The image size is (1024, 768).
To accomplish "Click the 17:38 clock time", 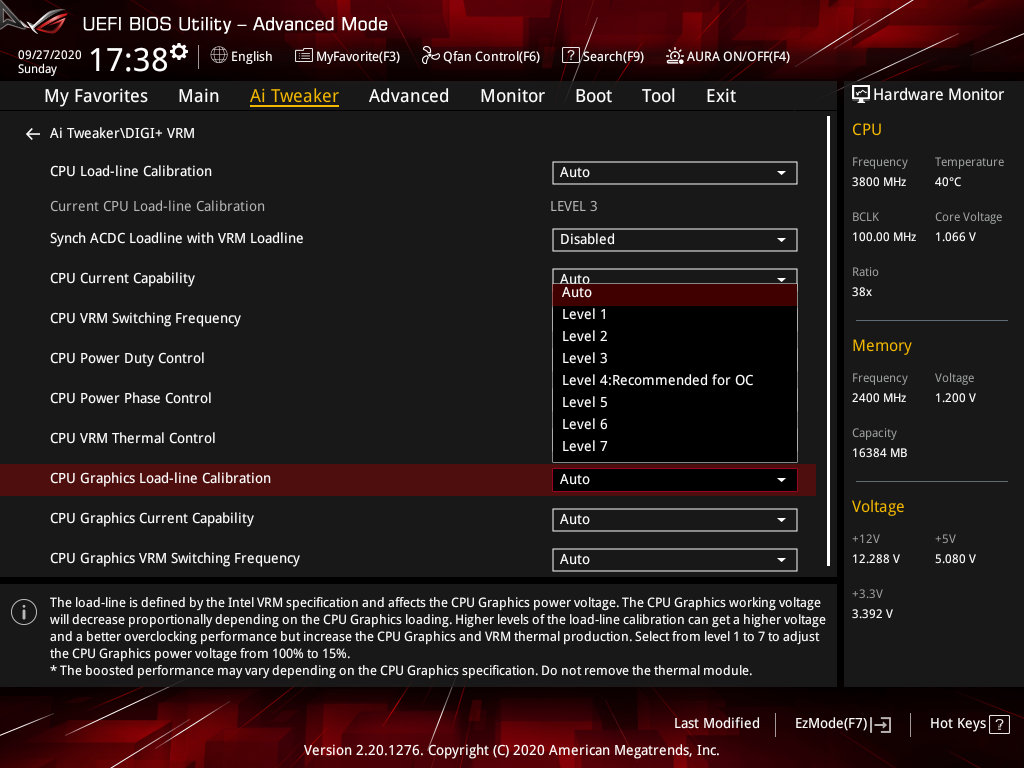I will click(x=129, y=60).
